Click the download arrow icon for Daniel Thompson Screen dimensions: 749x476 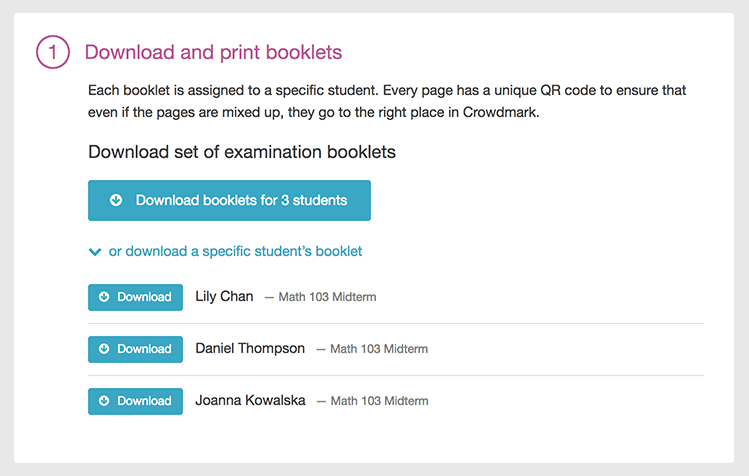point(104,349)
